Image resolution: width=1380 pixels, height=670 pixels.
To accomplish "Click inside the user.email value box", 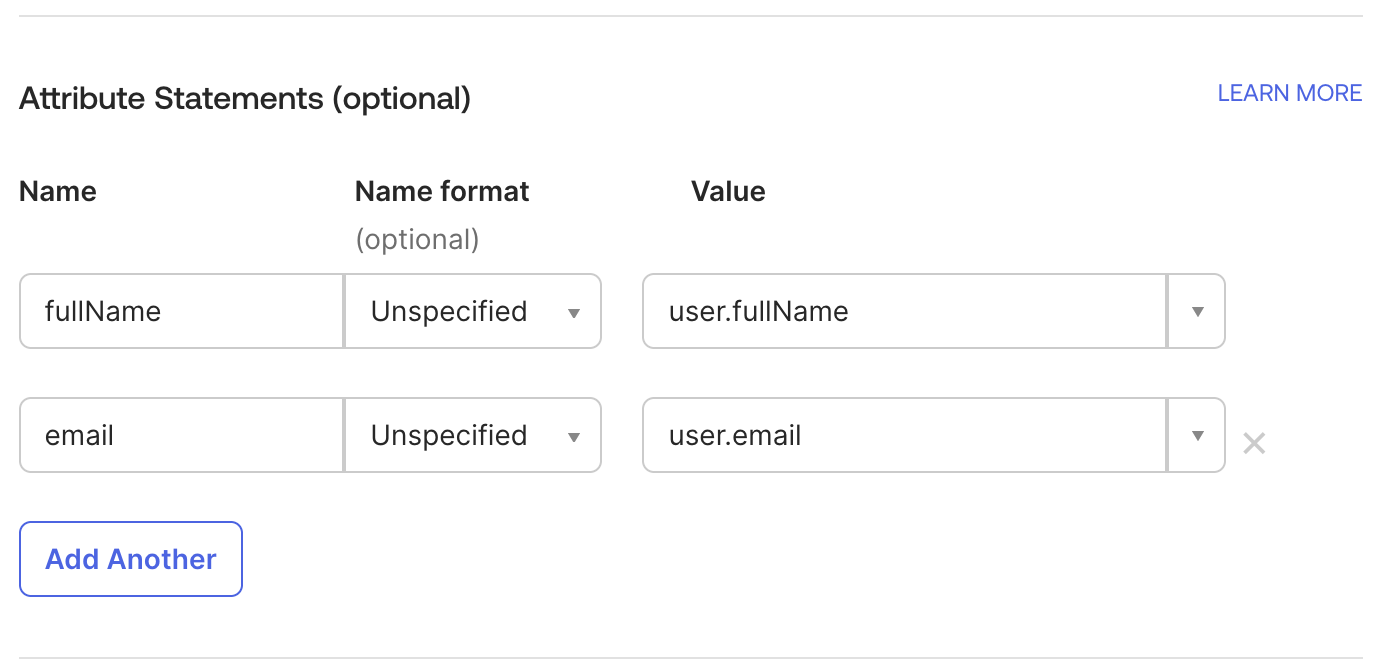I will click(900, 435).
